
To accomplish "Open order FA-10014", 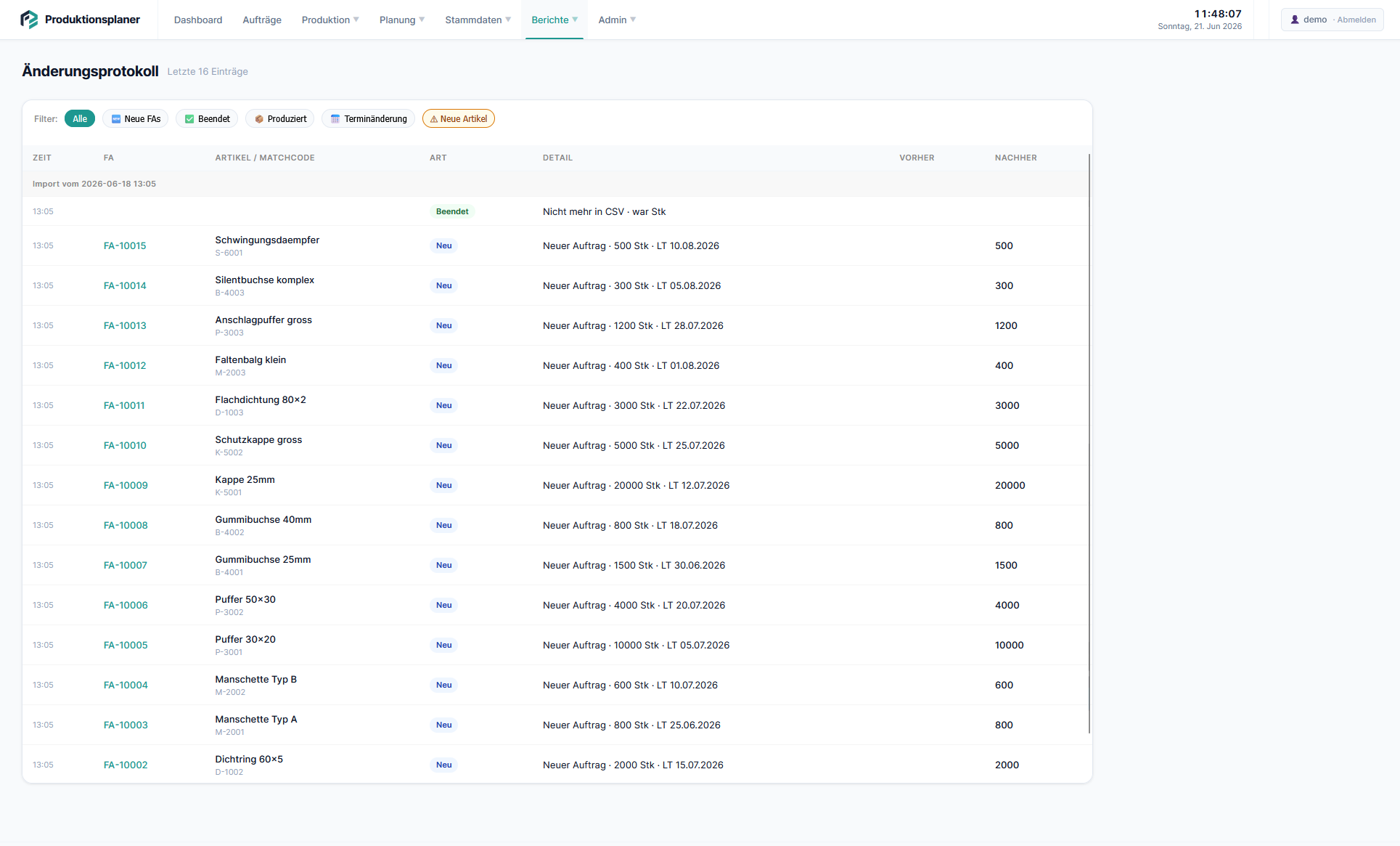I will (125, 285).
